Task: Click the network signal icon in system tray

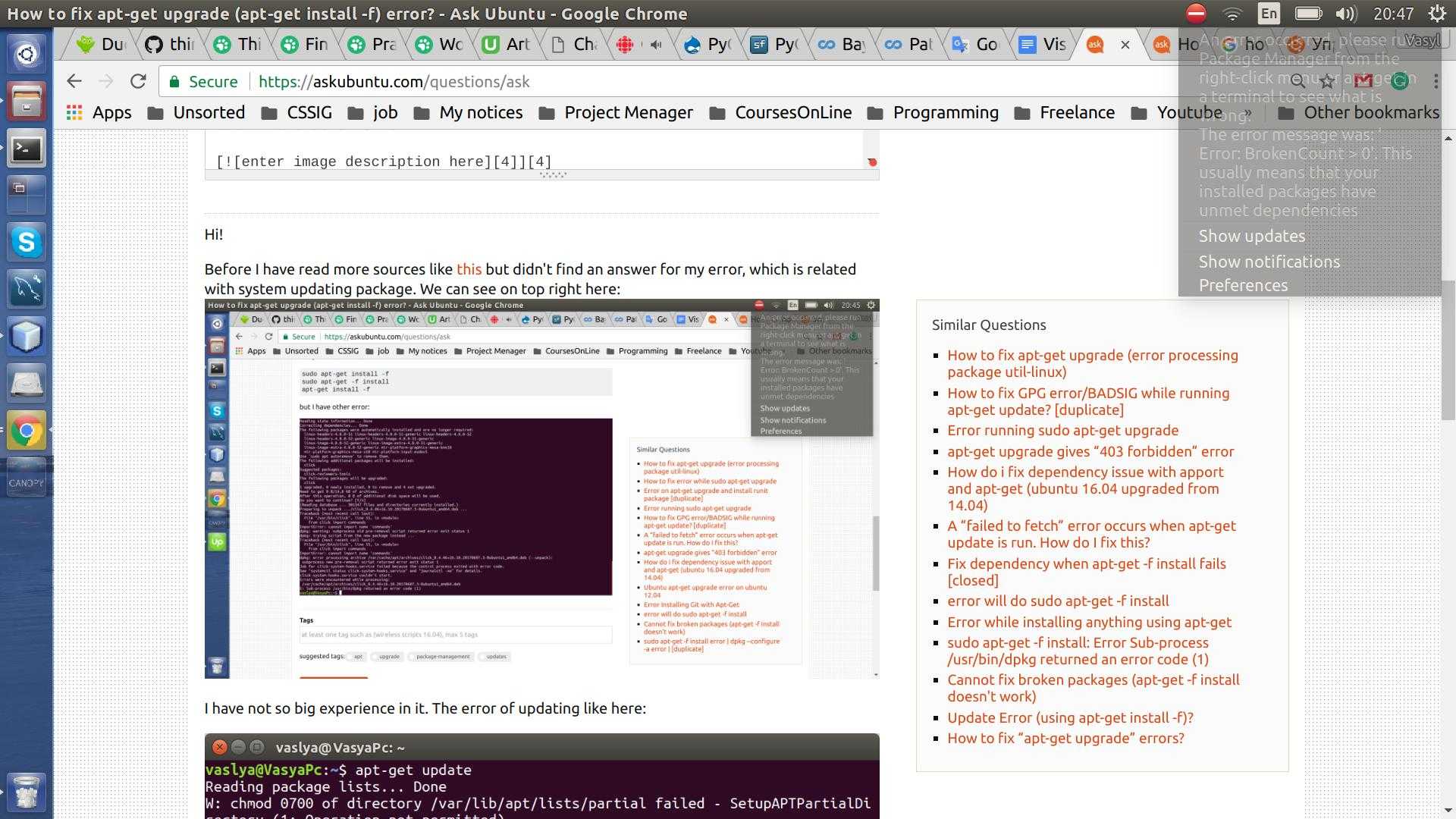Action: [x=1231, y=12]
